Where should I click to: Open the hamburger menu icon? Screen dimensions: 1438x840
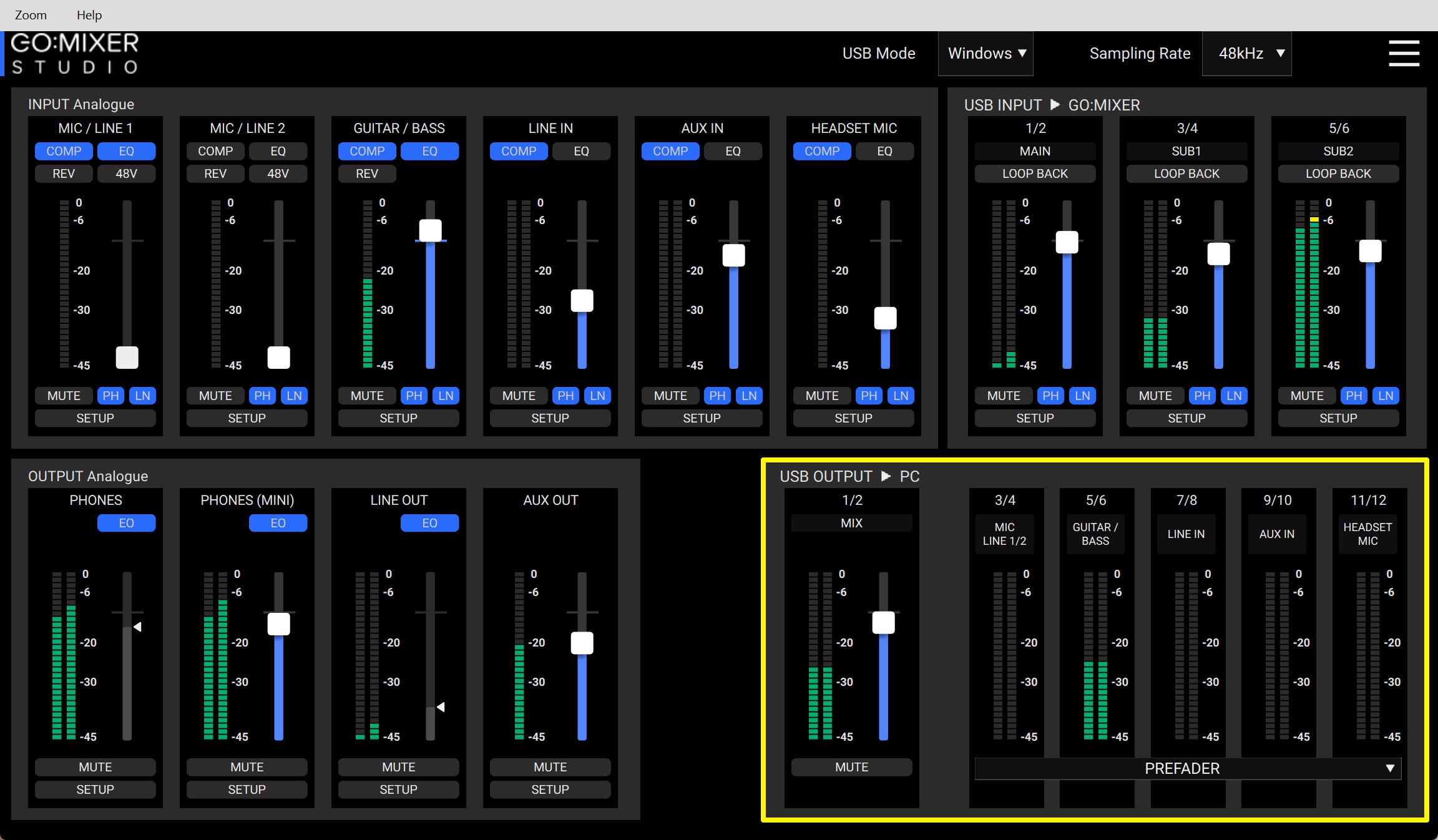pos(1404,53)
